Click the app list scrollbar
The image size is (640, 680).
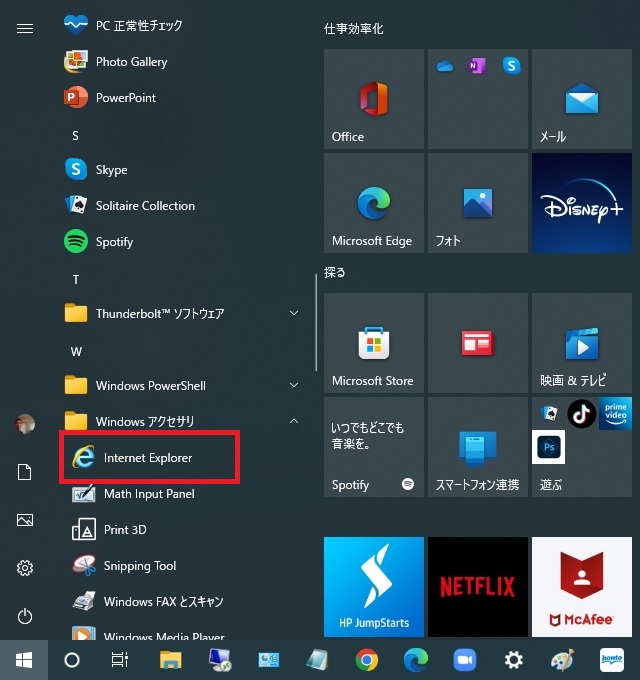(x=316, y=323)
